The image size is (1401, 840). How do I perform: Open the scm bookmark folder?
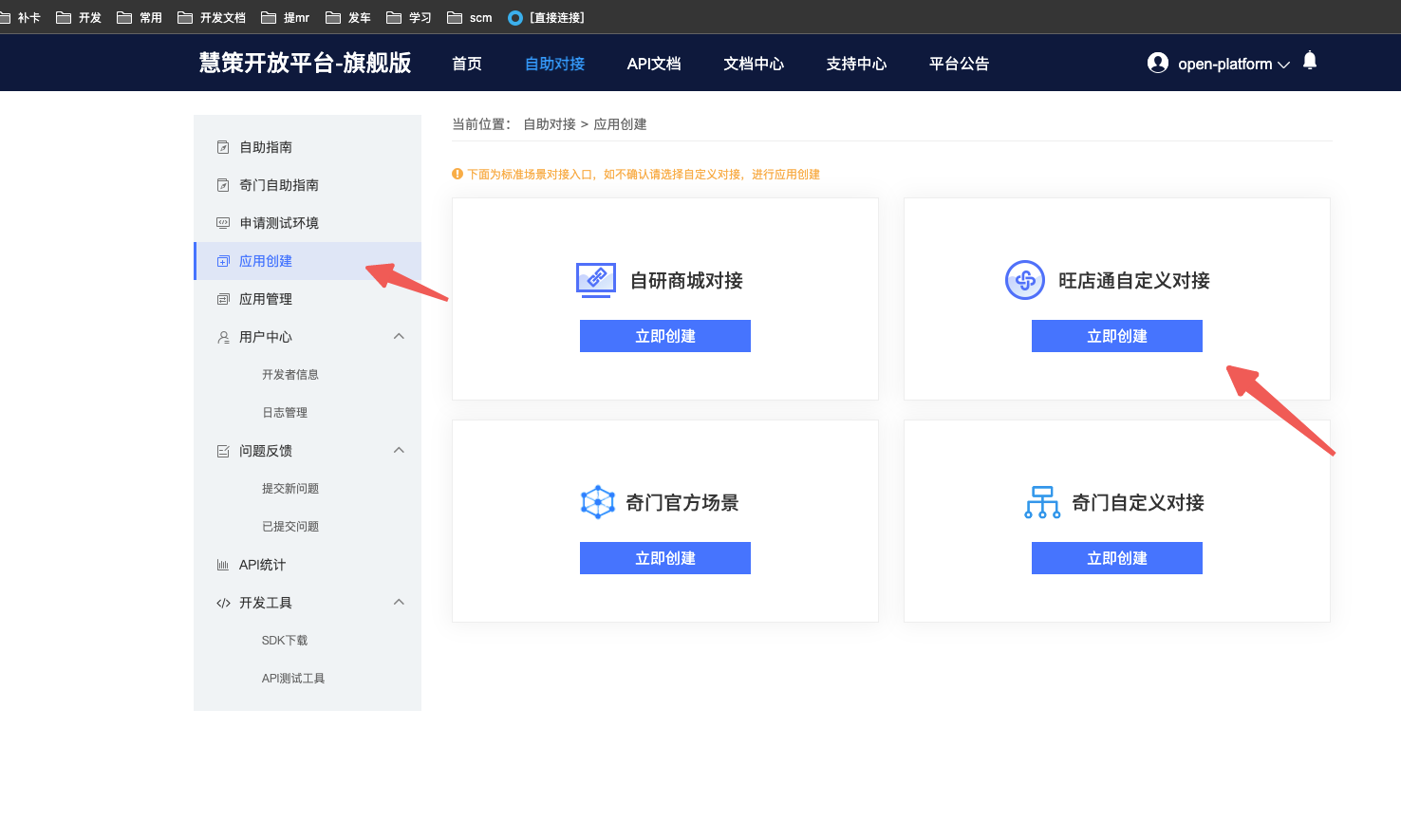point(470,17)
